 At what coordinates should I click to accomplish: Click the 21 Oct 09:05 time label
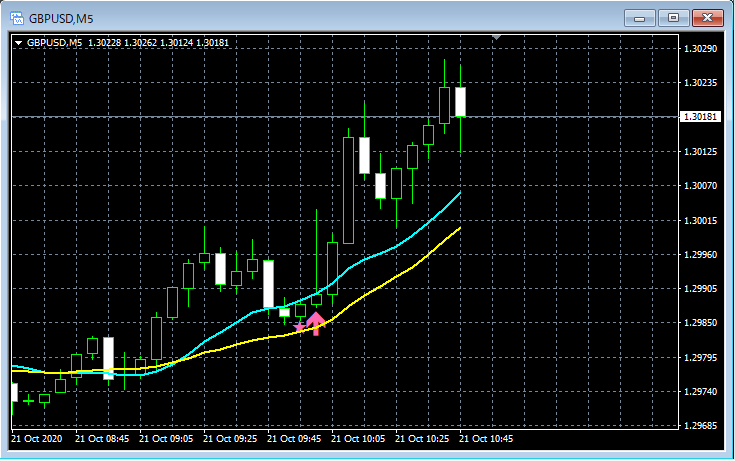(x=166, y=439)
